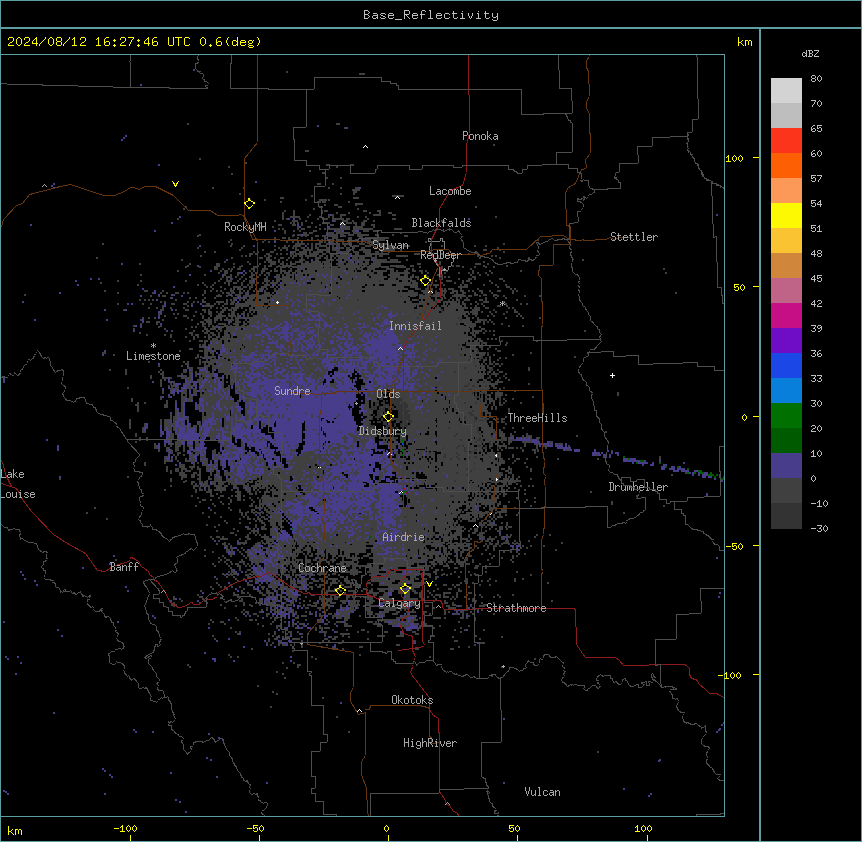Select the Sylvan label
This screenshot has width=862, height=842.
point(390,245)
